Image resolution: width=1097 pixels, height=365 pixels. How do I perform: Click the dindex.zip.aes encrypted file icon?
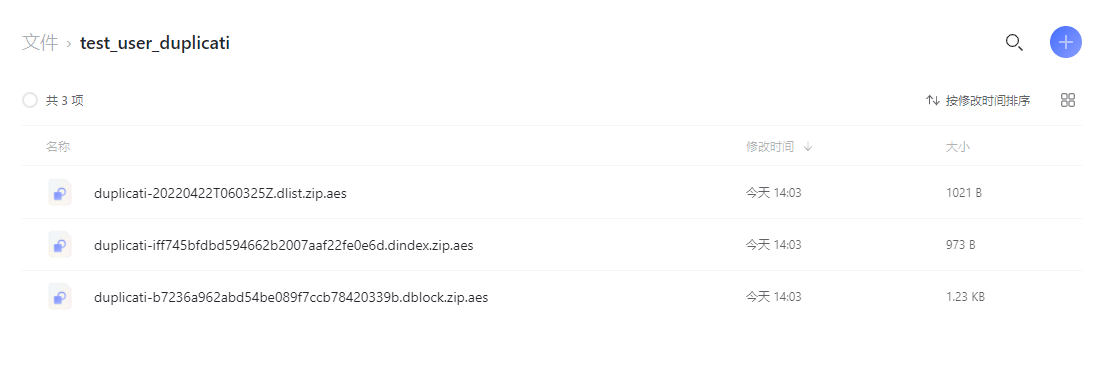pyautogui.click(x=59, y=245)
